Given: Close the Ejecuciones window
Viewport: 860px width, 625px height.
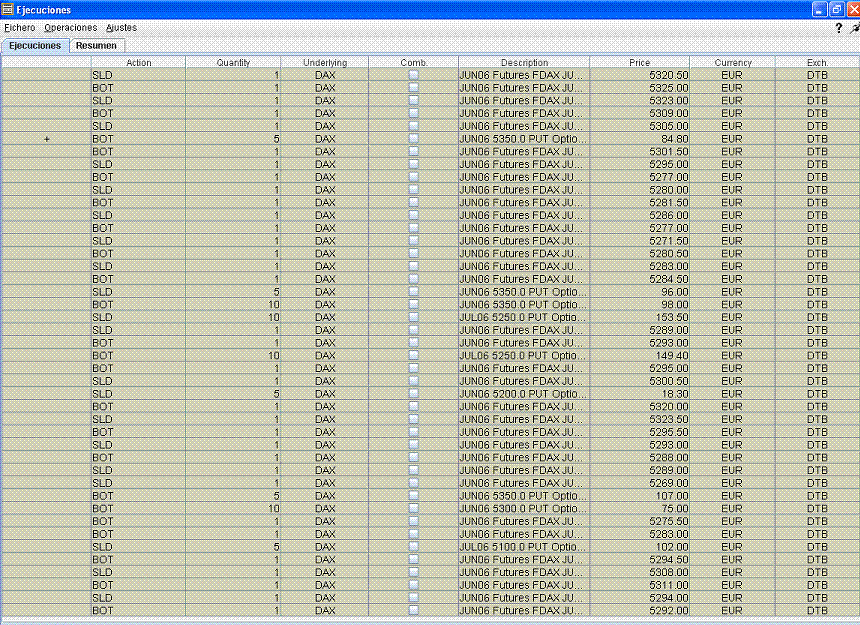Looking at the screenshot, I should (x=852, y=9).
